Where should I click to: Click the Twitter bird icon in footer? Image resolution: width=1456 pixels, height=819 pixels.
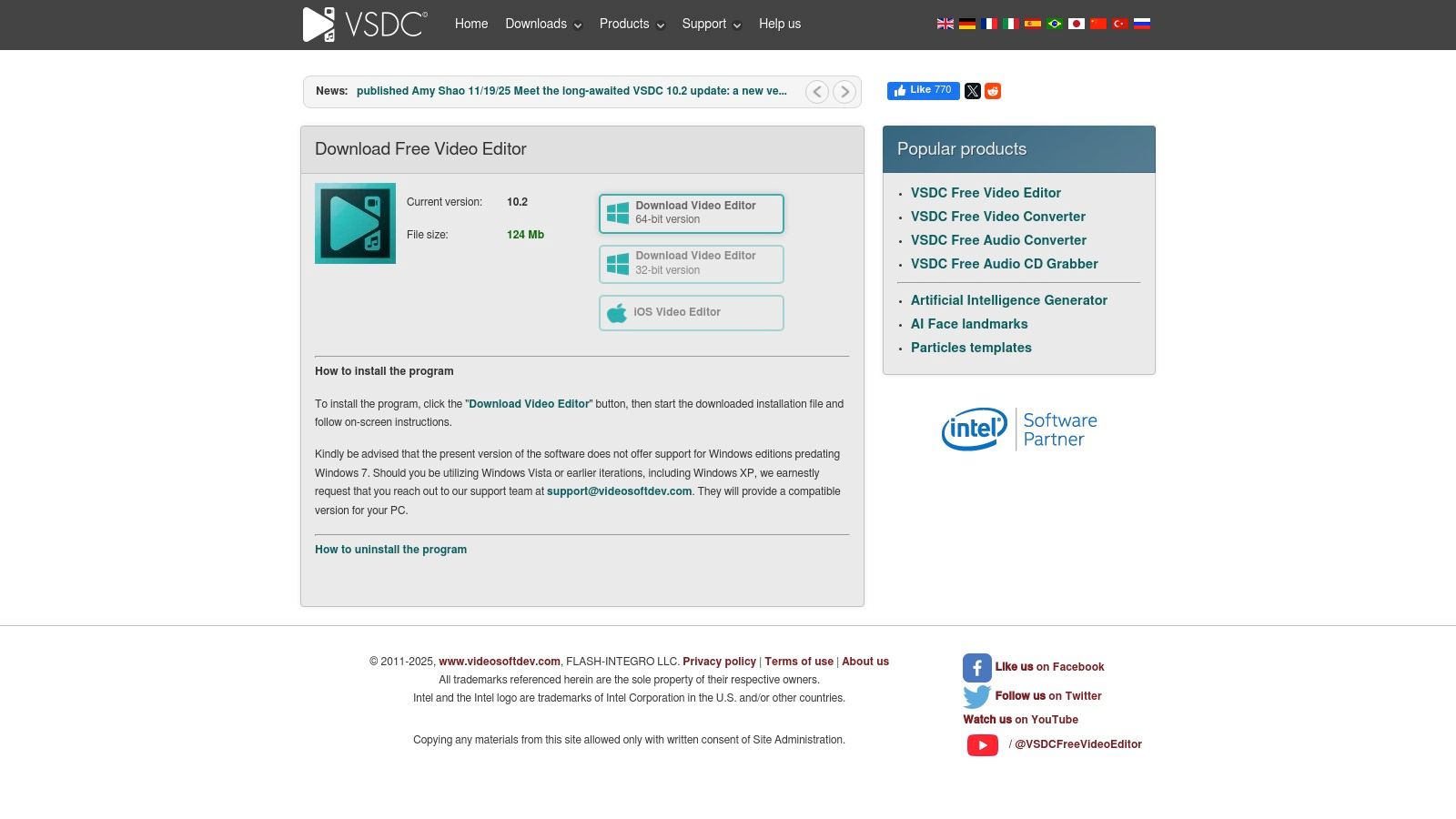(x=976, y=696)
